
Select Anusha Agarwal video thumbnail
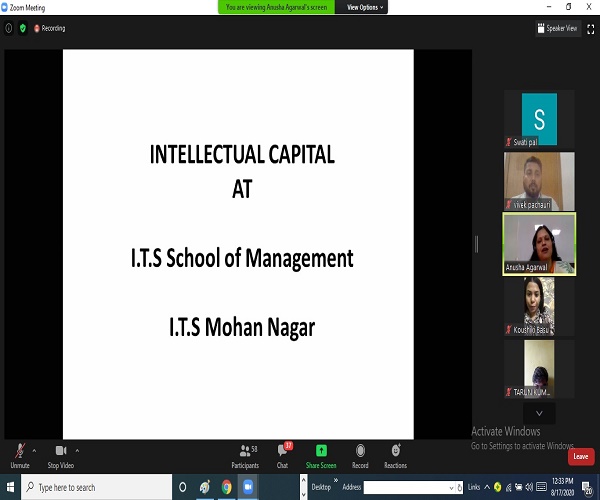click(x=539, y=244)
